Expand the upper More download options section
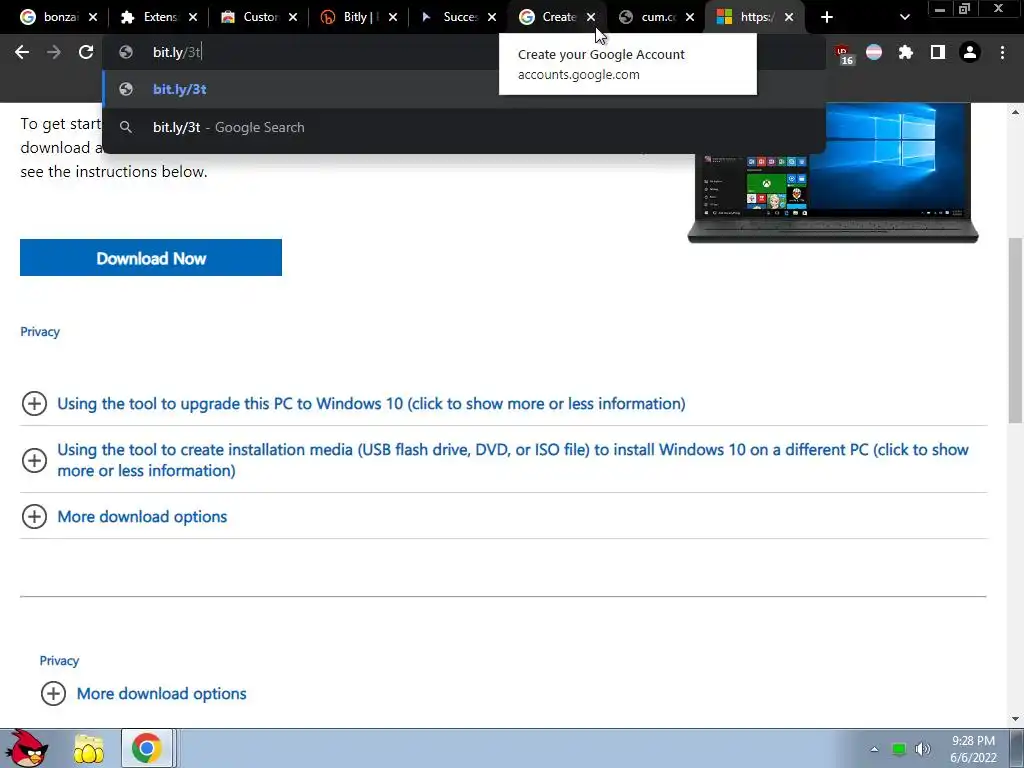The width and height of the screenshot is (1024, 768). click(x=142, y=517)
